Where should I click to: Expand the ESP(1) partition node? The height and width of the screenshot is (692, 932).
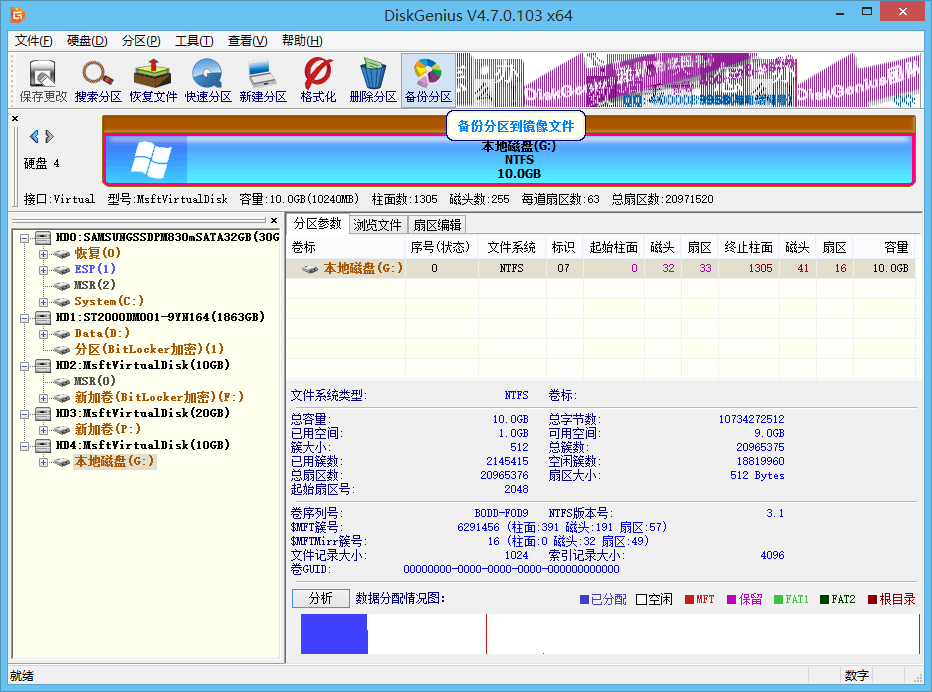click(x=43, y=270)
